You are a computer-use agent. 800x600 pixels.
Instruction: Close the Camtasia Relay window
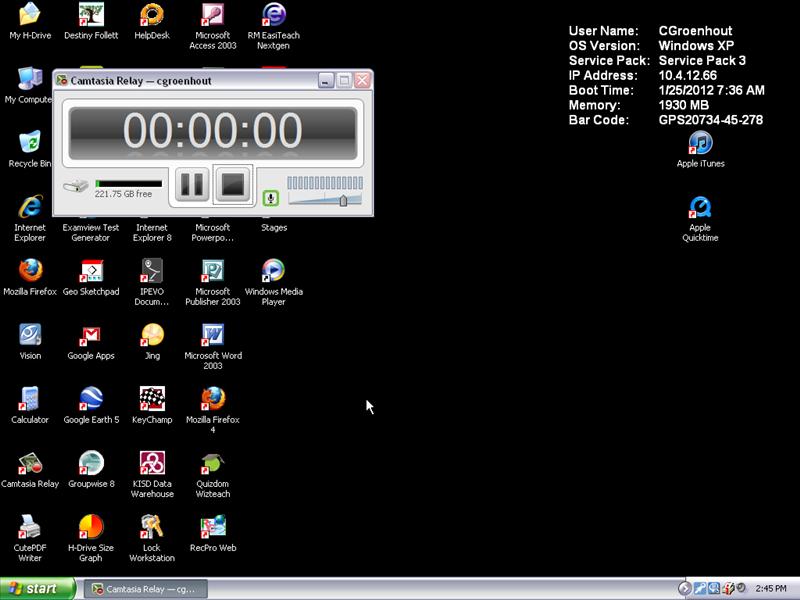[x=362, y=80]
